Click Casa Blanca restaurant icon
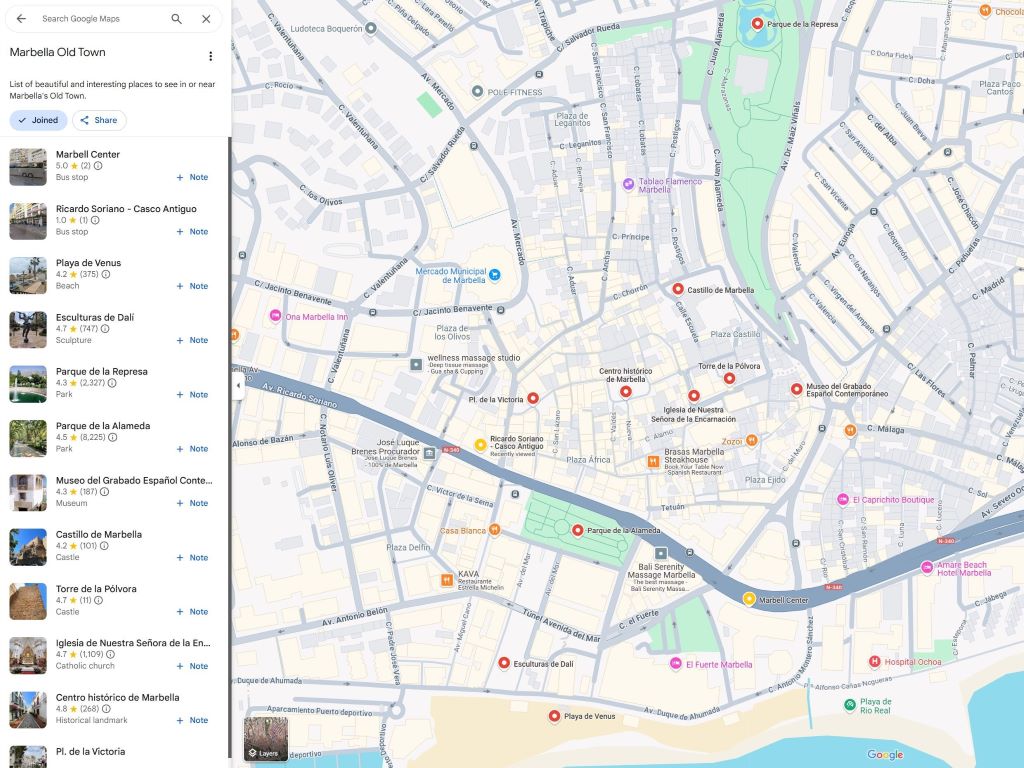 [x=495, y=530]
